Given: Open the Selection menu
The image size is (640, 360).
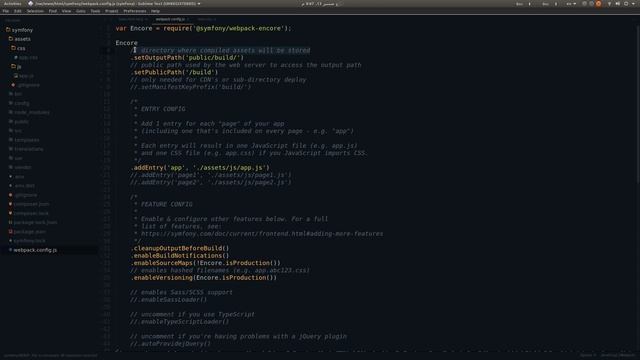Looking at the screenshot, I should 35,11.
